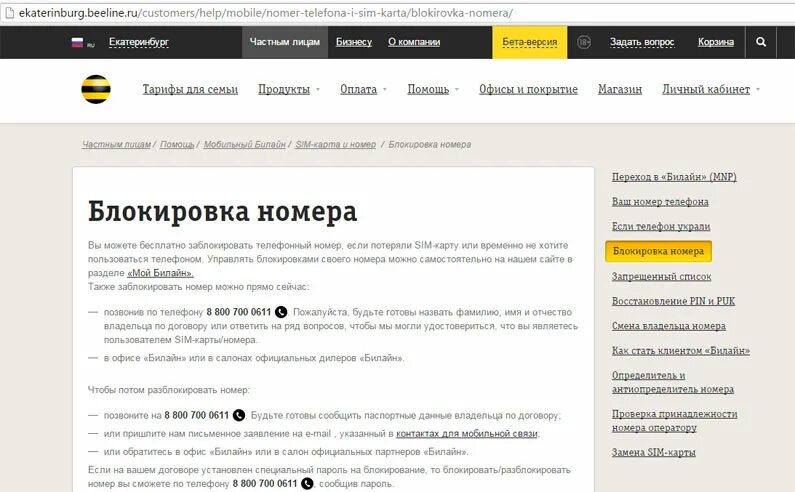
Task: Open the Магазин menu item
Action: point(620,89)
